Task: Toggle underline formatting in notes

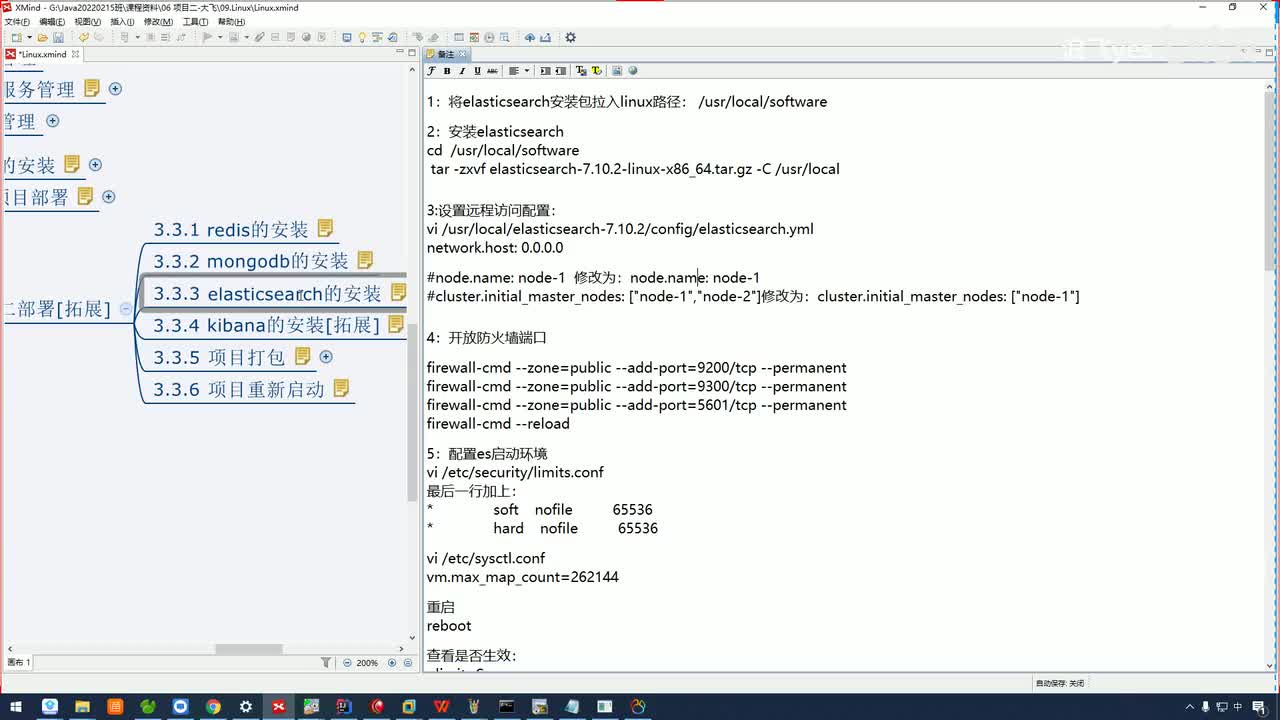Action: (477, 71)
